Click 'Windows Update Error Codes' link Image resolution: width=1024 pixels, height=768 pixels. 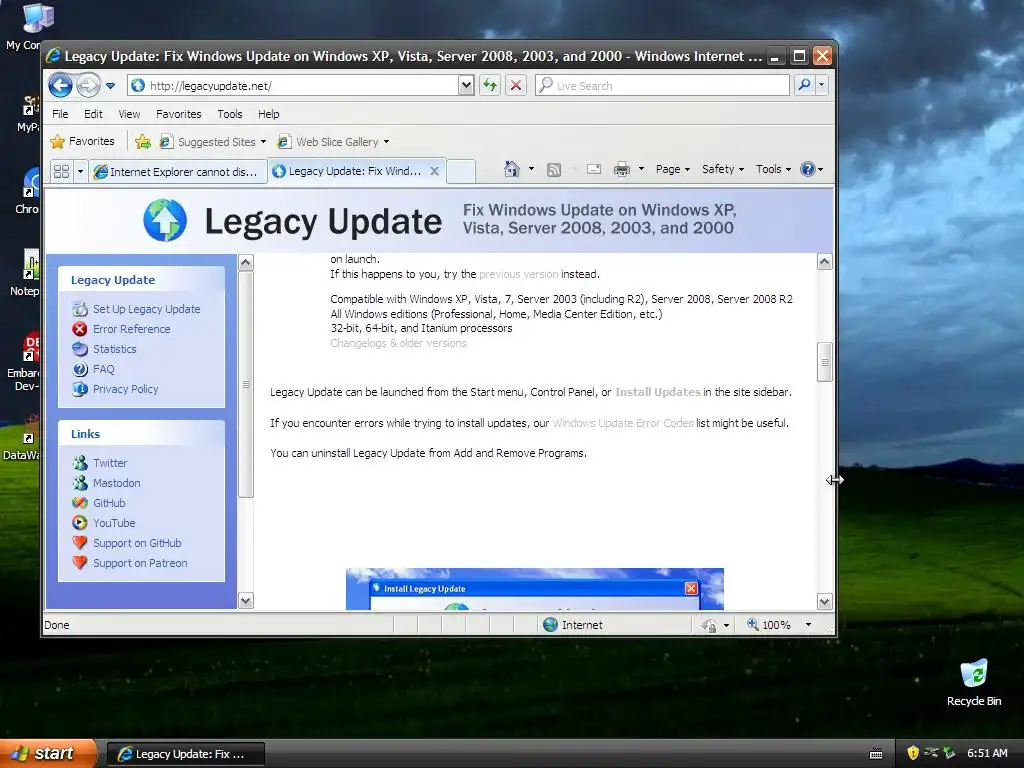(x=622, y=423)
